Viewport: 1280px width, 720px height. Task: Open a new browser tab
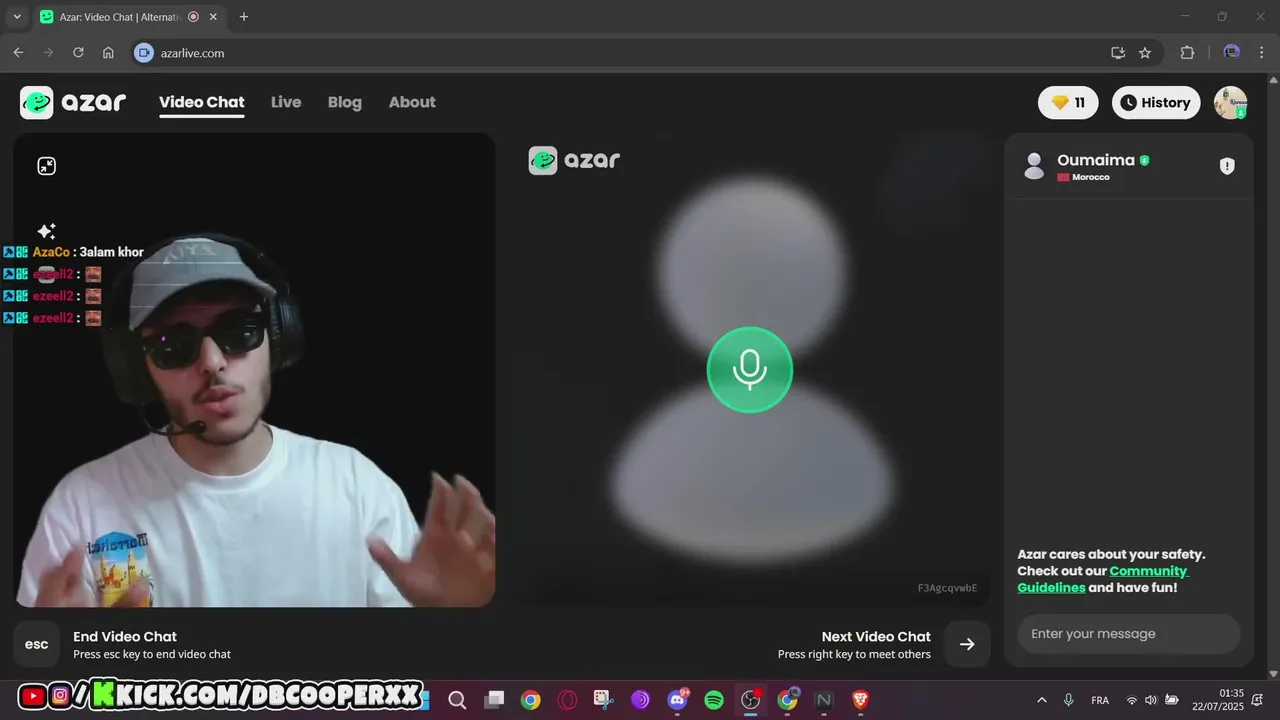pos(243,17)
